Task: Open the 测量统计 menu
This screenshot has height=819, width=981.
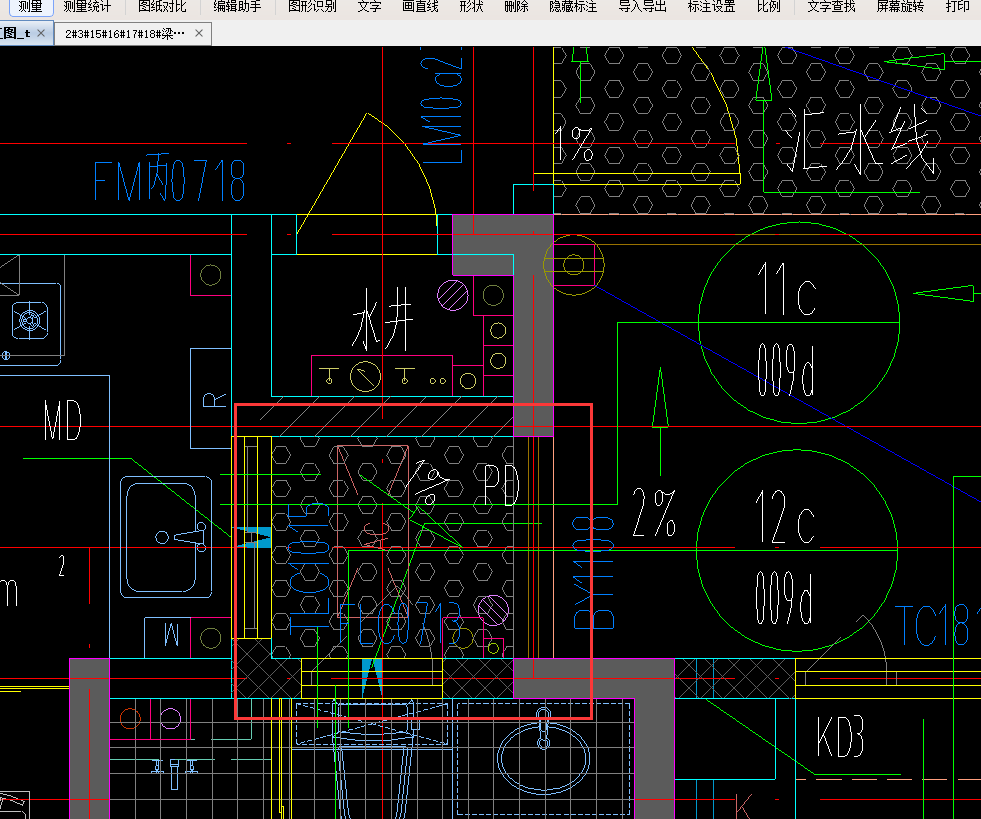Action: pos(87,7)
